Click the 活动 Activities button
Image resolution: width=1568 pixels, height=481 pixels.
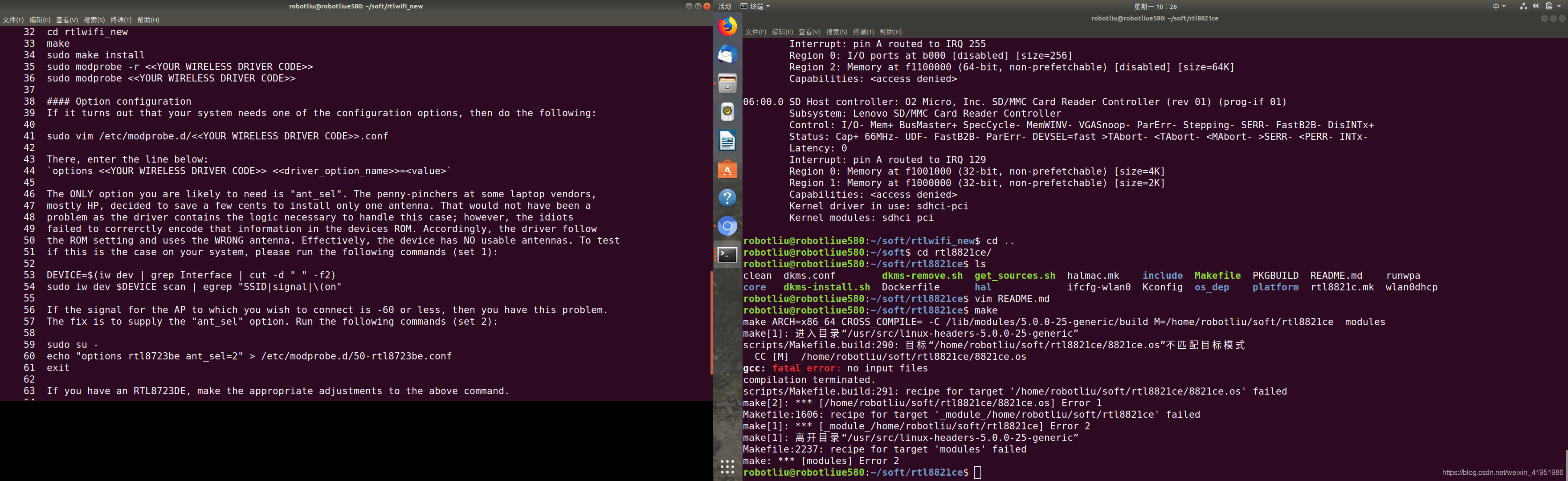pos(724,6)
